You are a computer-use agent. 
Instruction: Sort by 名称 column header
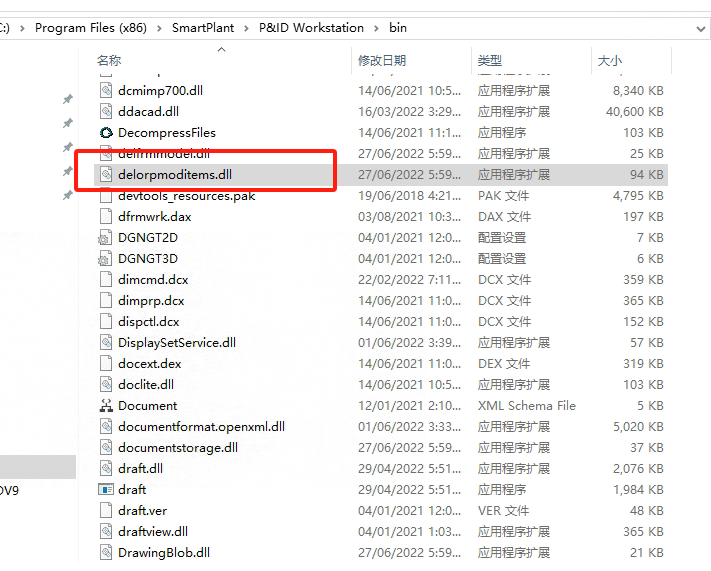click(109, 60)
